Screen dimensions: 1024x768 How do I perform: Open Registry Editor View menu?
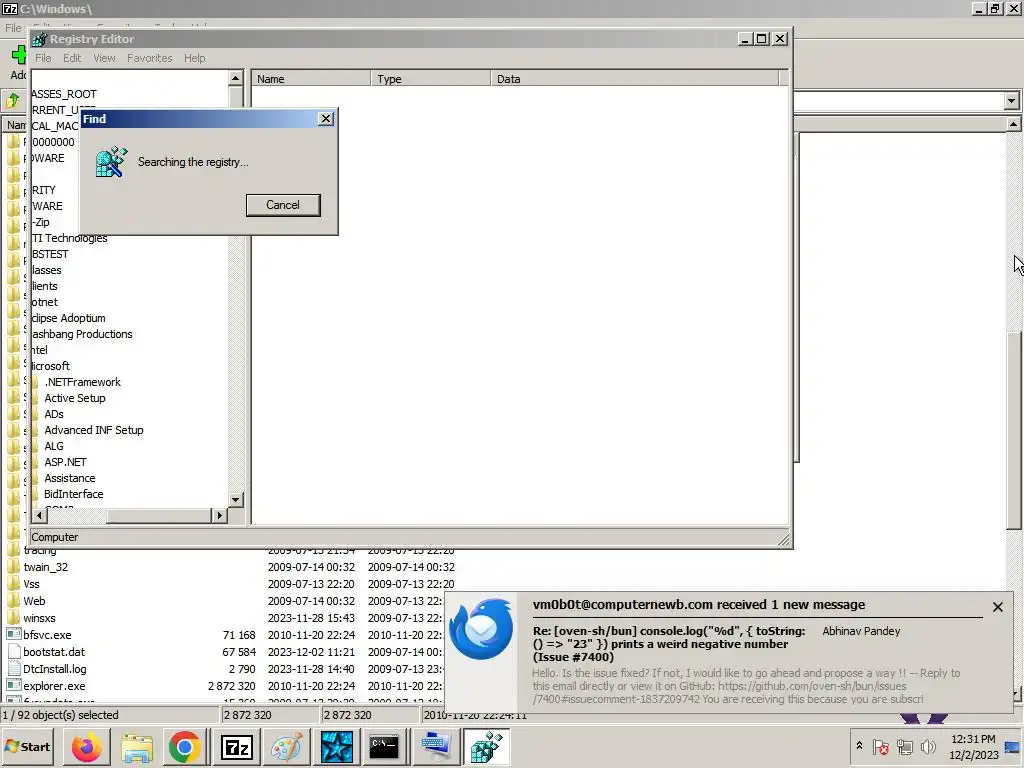pyautogui.click(x=104, y=58)
